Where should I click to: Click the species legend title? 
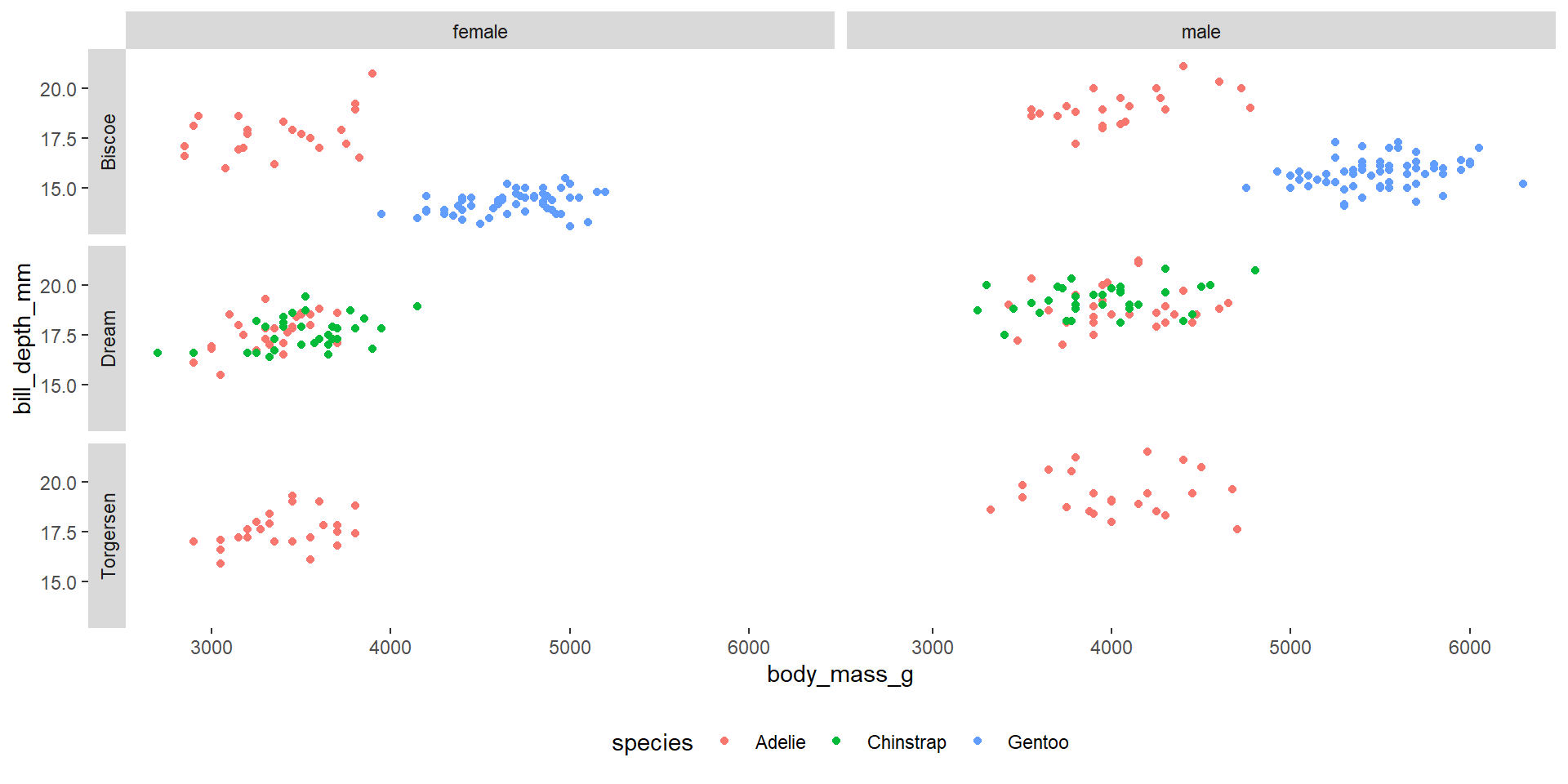652,742
